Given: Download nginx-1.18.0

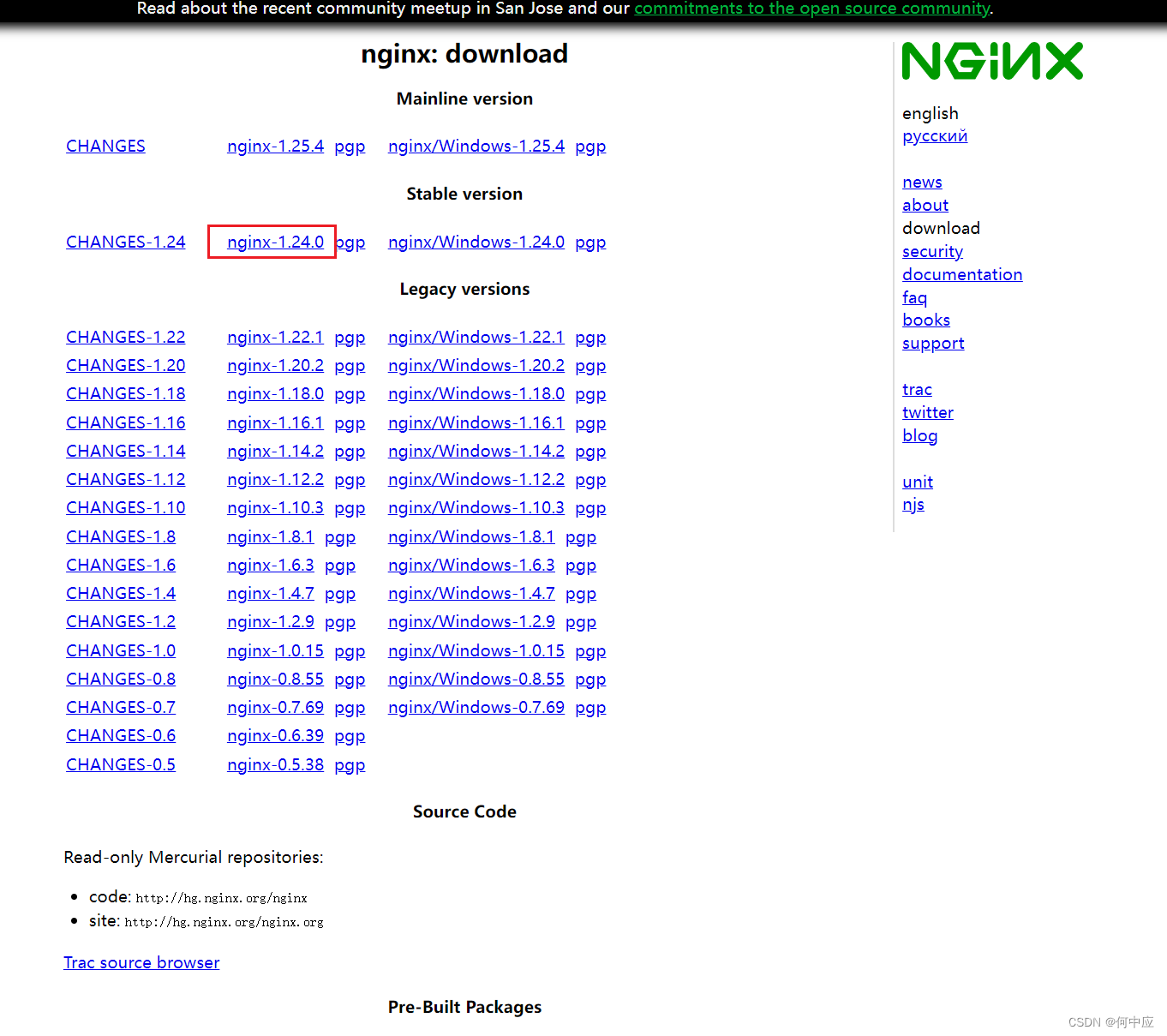Looking at the screenshot, I should pyautogui.click(x=275, y=394).
